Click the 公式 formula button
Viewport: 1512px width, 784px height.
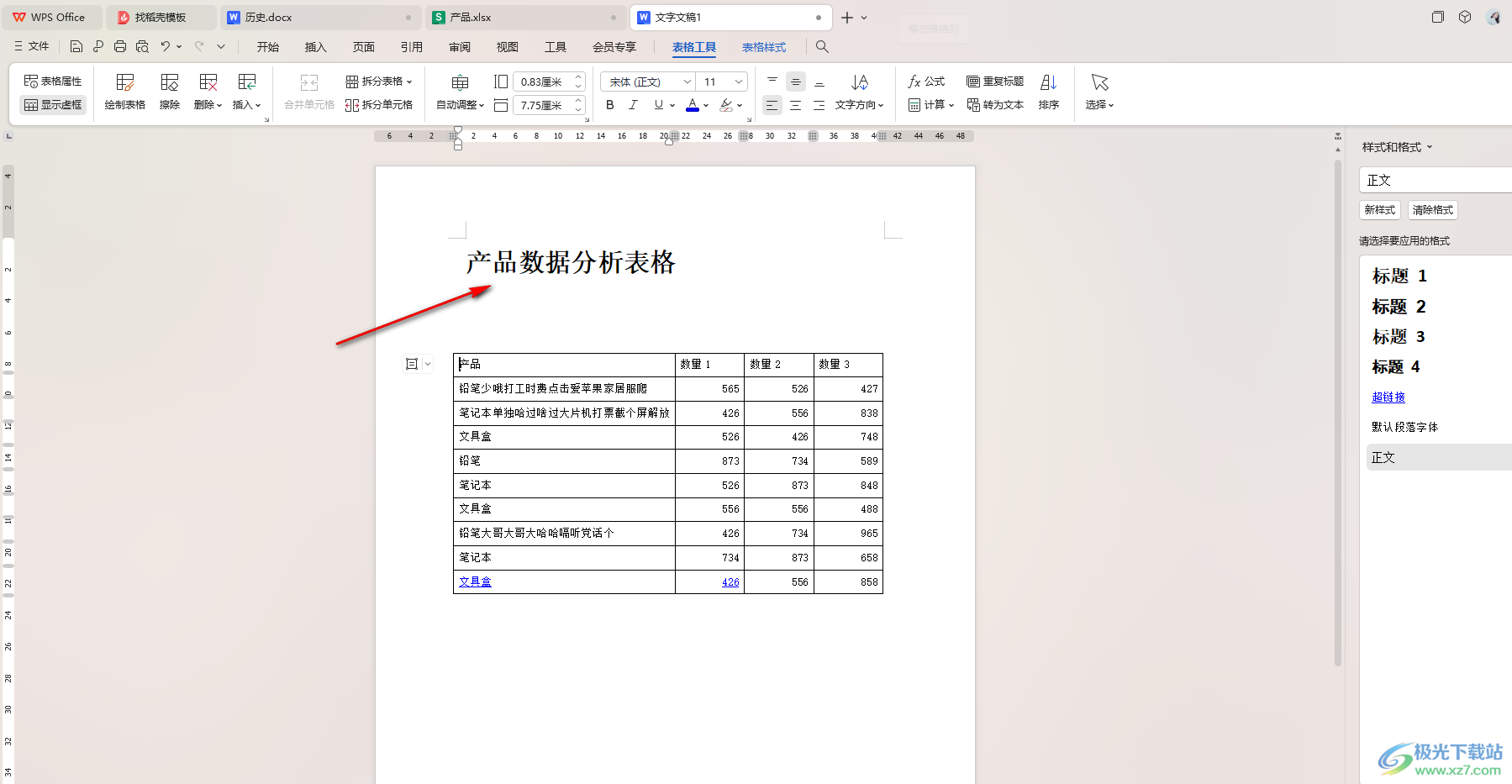tap(926, 82)
